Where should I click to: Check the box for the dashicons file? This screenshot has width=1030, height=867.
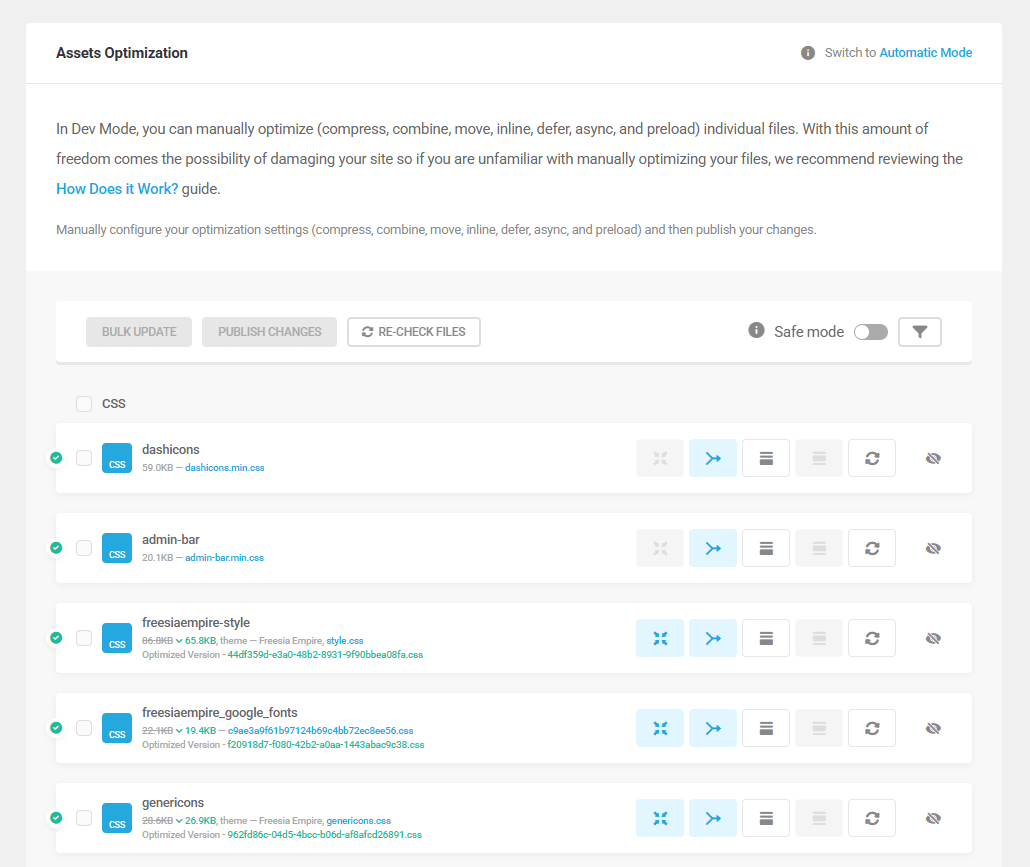click(84, 458)
